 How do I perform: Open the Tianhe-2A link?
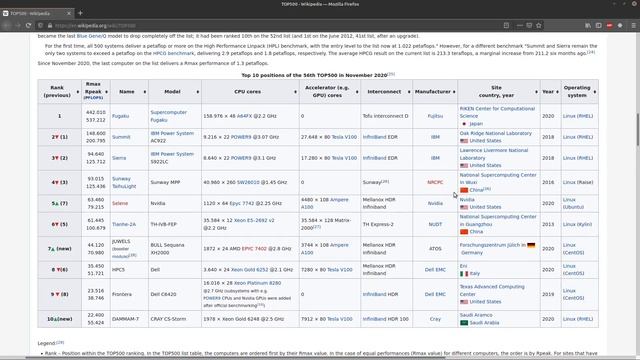click(124, 224)
